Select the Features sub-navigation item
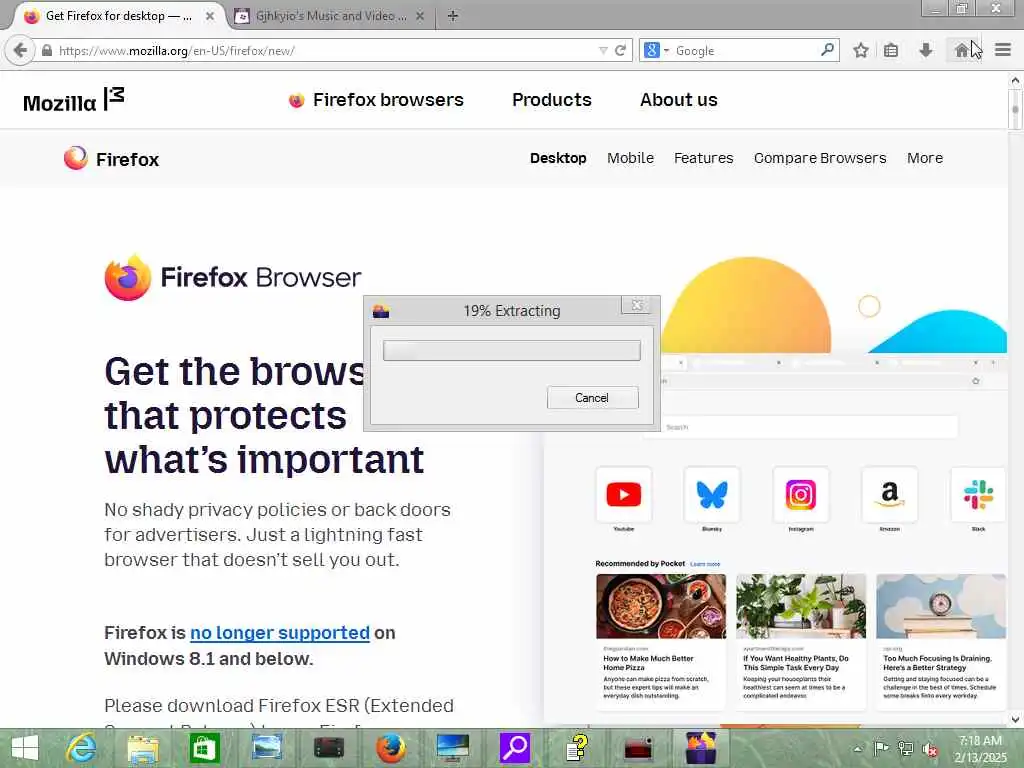 click(x=703, y=158)
